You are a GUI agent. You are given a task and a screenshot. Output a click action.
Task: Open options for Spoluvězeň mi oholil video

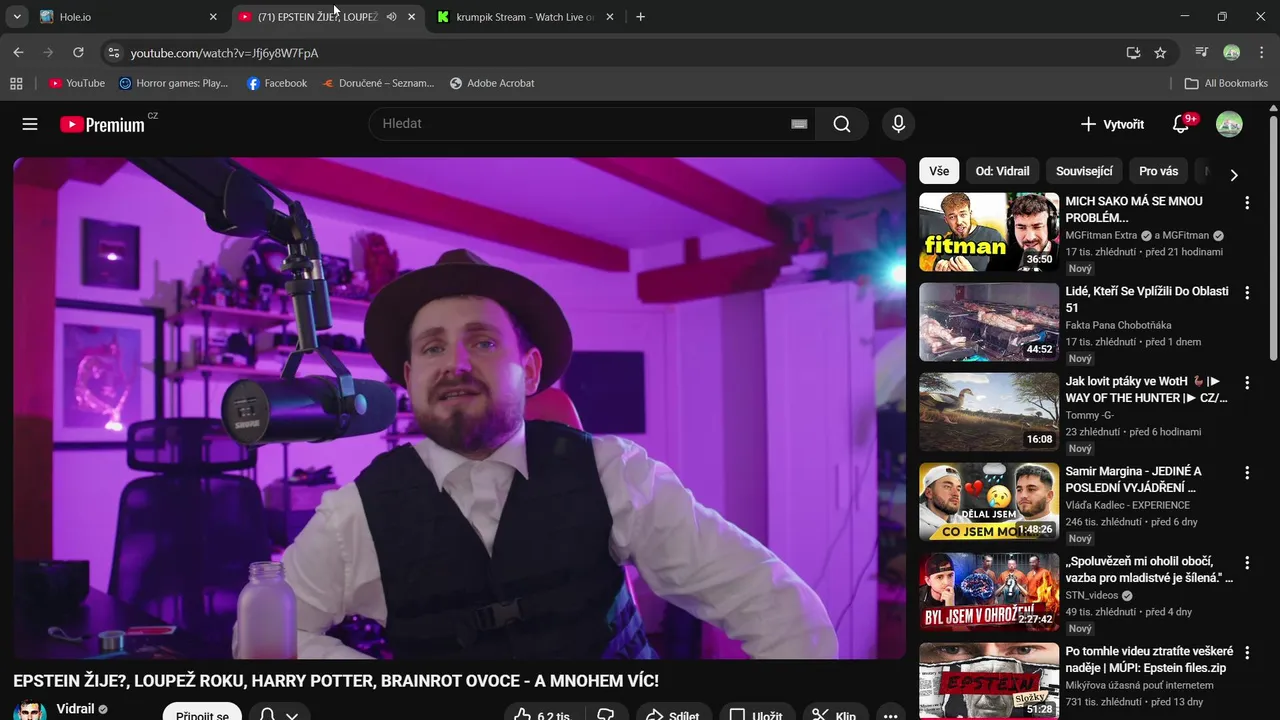[x=1247, y=563]
